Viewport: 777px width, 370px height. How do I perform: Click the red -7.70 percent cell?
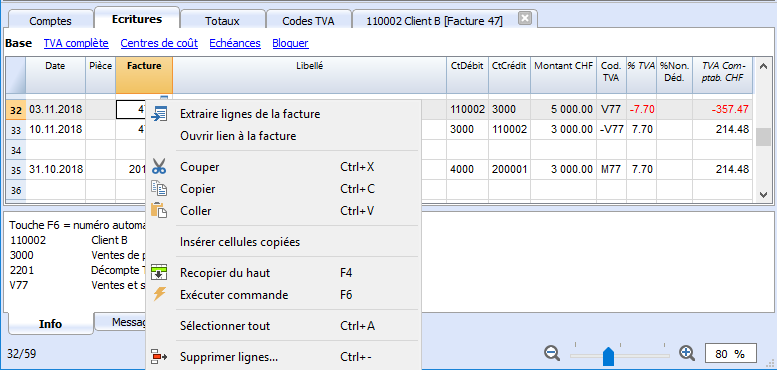pos(642,110)
